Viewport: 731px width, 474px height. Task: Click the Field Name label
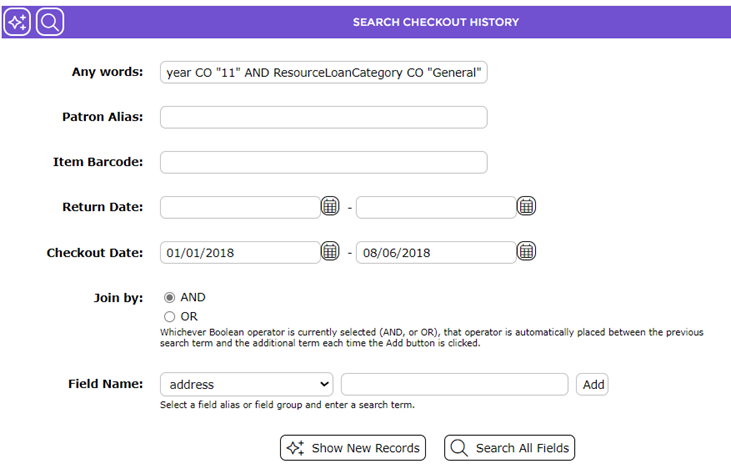[x=105, y=384]
